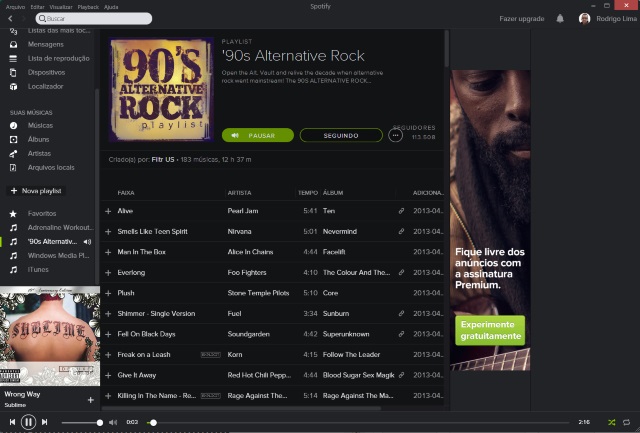Viewport: 640px width, 433px height.
Task: Add Everlong with plus icon
Action: click(x=108, y=273)
